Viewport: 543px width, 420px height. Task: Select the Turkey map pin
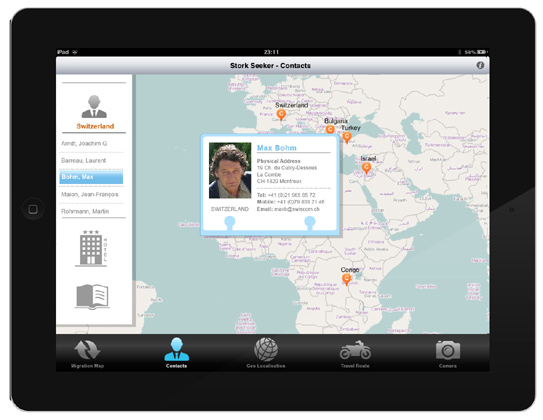click(347, 137)
